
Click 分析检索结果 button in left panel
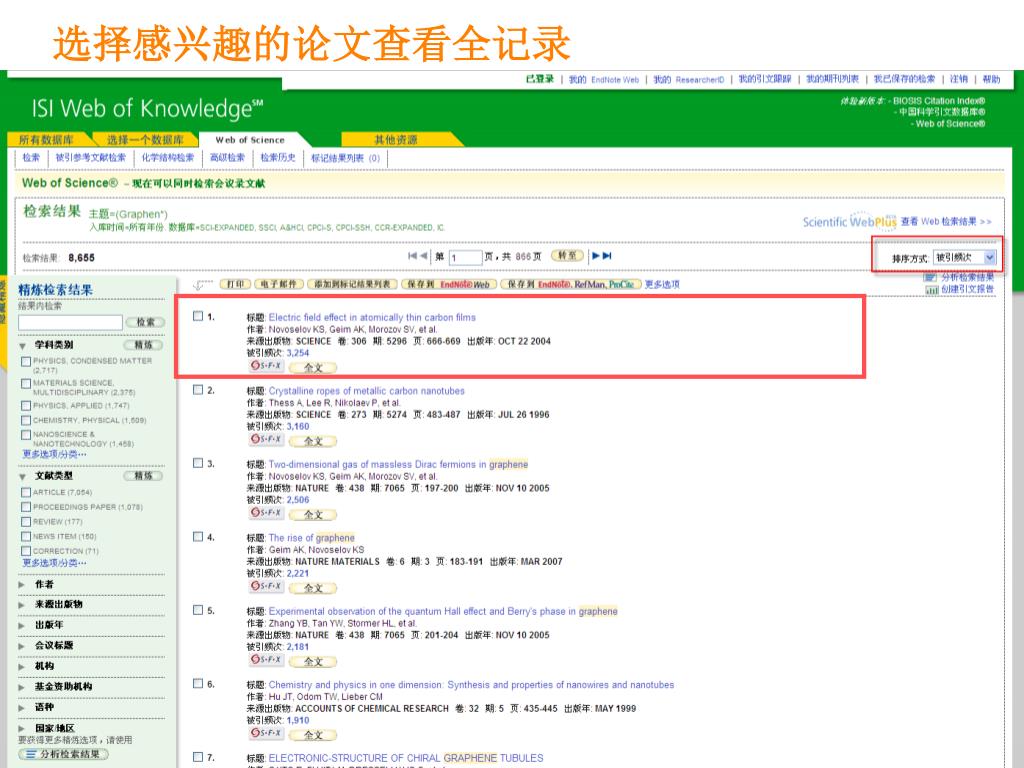pyautogui.click(x=63, y=755)
